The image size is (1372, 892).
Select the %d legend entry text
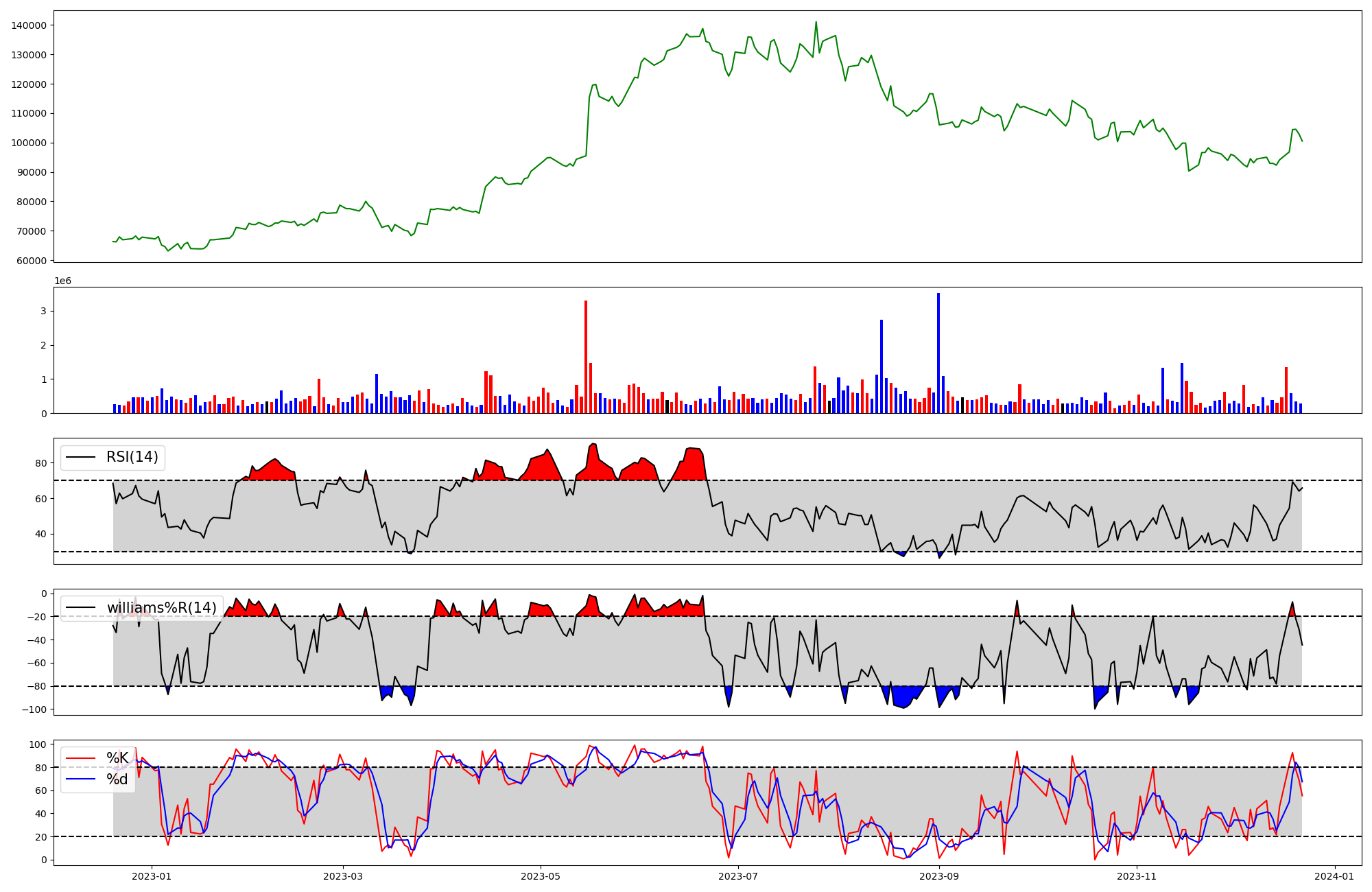point(117,779)
